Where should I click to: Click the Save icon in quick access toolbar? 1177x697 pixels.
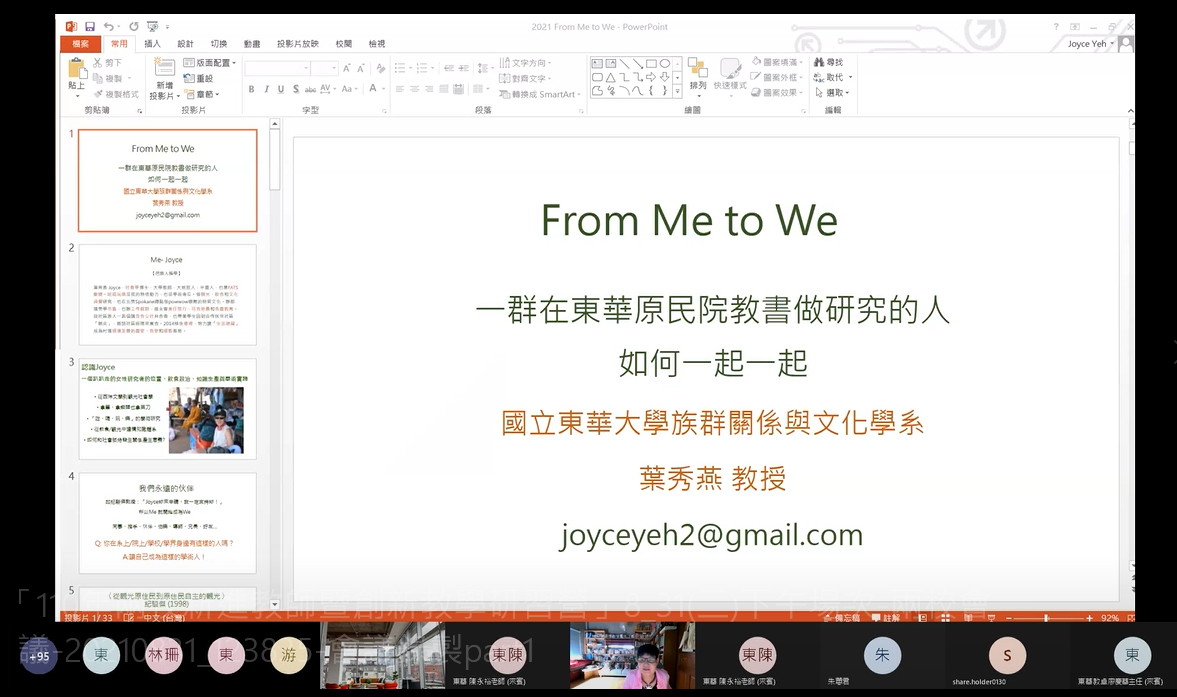pos(90,26)
